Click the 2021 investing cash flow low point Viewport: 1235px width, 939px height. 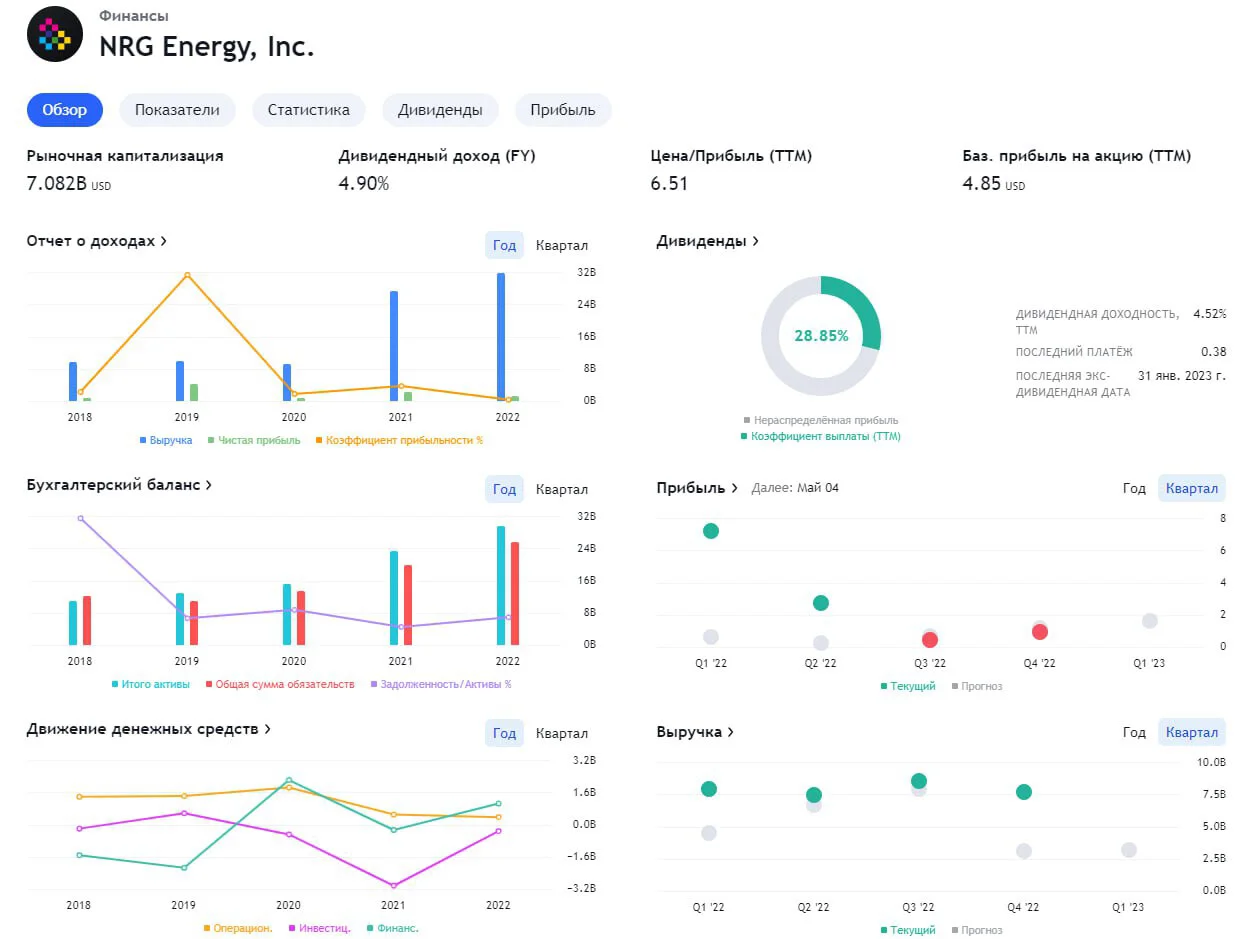[394, 886]
